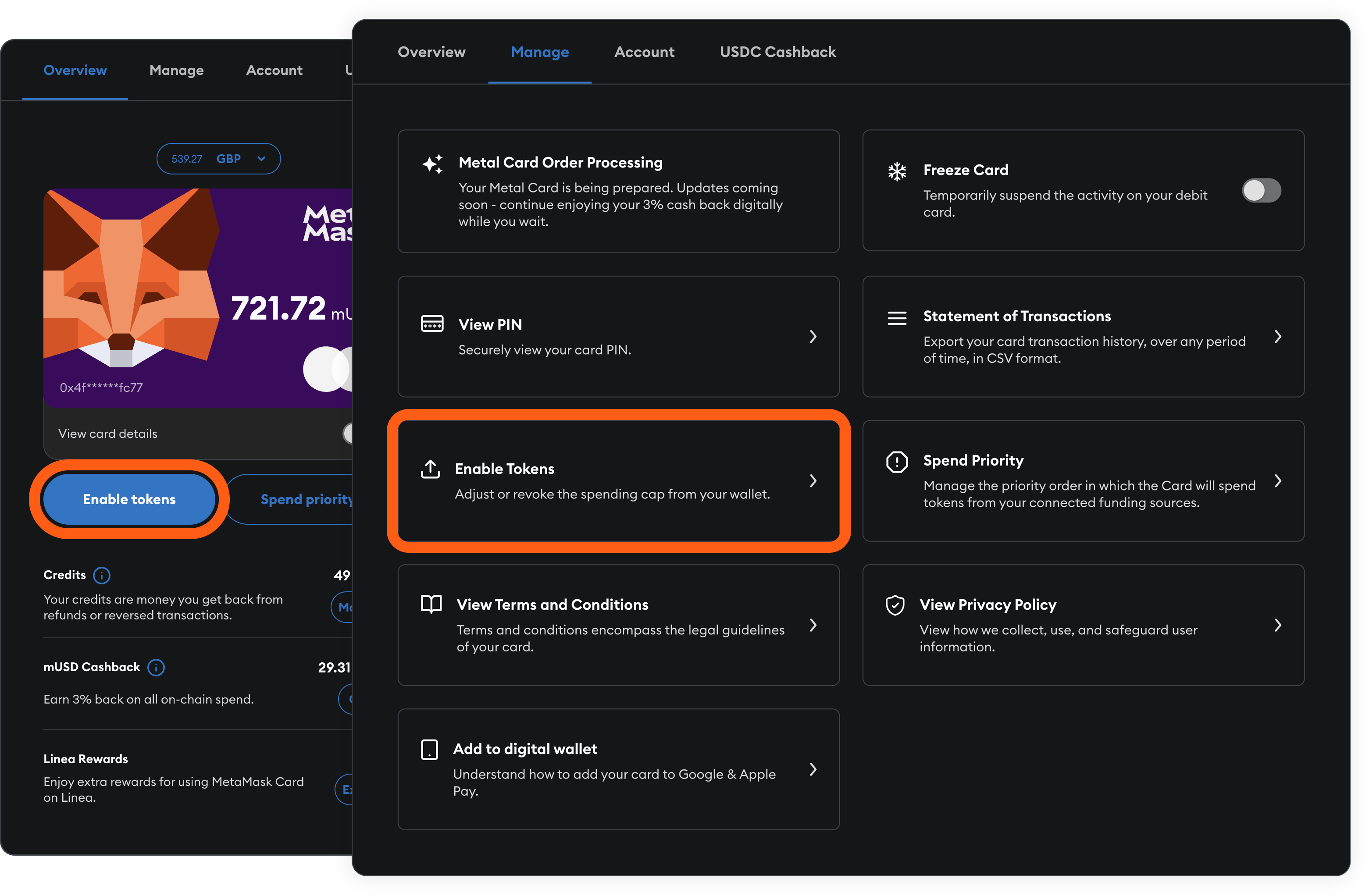The width and height of the screenshot is (1369, 896).
Task: Click the Enable Tokens upload icon
Action: click(x=430, y=469)
